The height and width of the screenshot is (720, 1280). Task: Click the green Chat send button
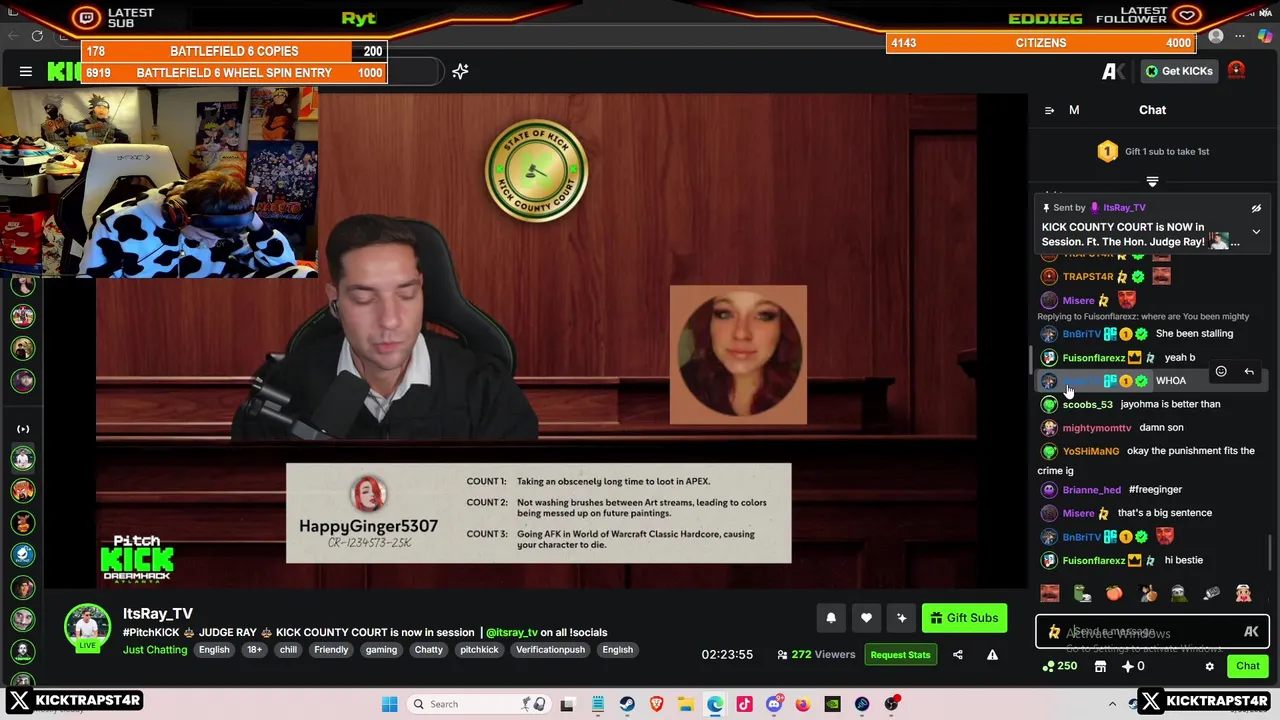[1247, 666]
